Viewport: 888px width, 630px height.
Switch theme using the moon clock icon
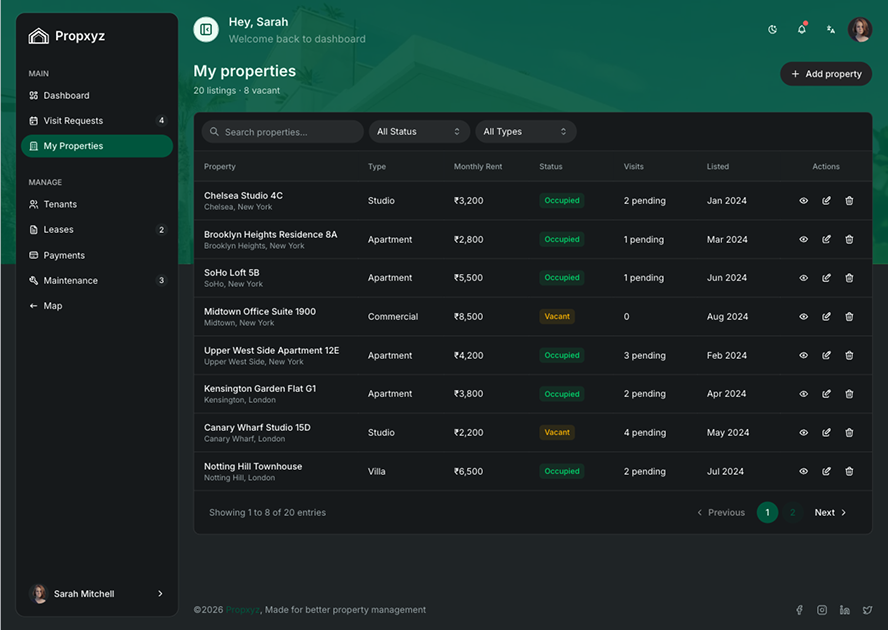point(772,29)
